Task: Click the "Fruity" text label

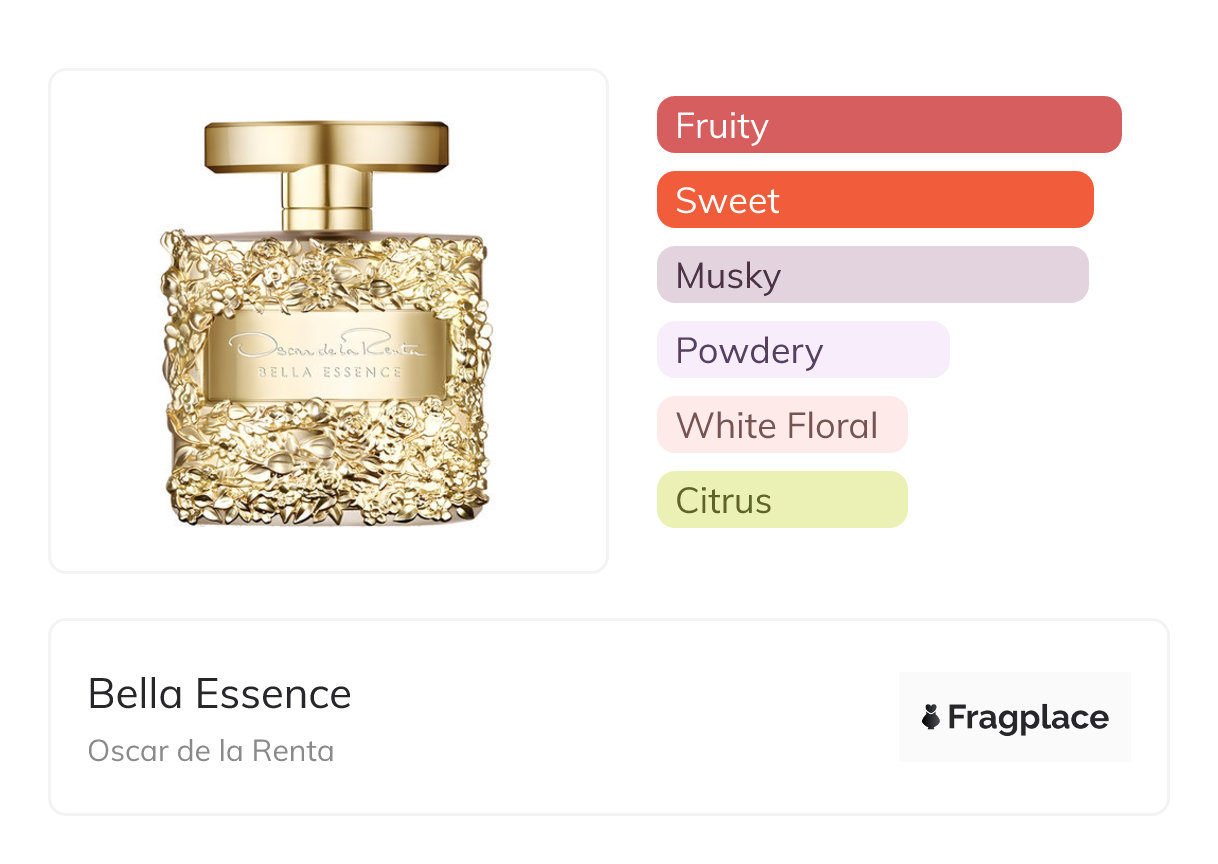Action: point(722,126)
